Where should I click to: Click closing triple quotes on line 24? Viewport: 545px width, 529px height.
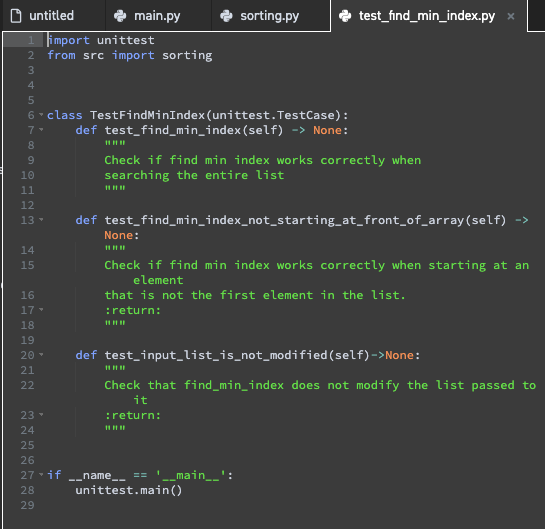tap(115, 428)
